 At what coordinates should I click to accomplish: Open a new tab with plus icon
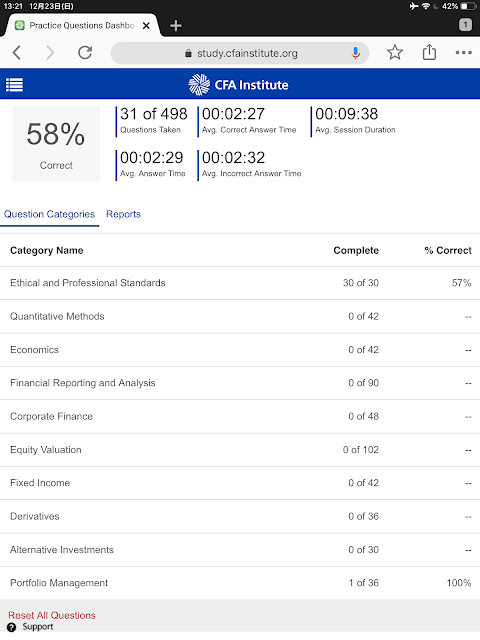[176, 26]
